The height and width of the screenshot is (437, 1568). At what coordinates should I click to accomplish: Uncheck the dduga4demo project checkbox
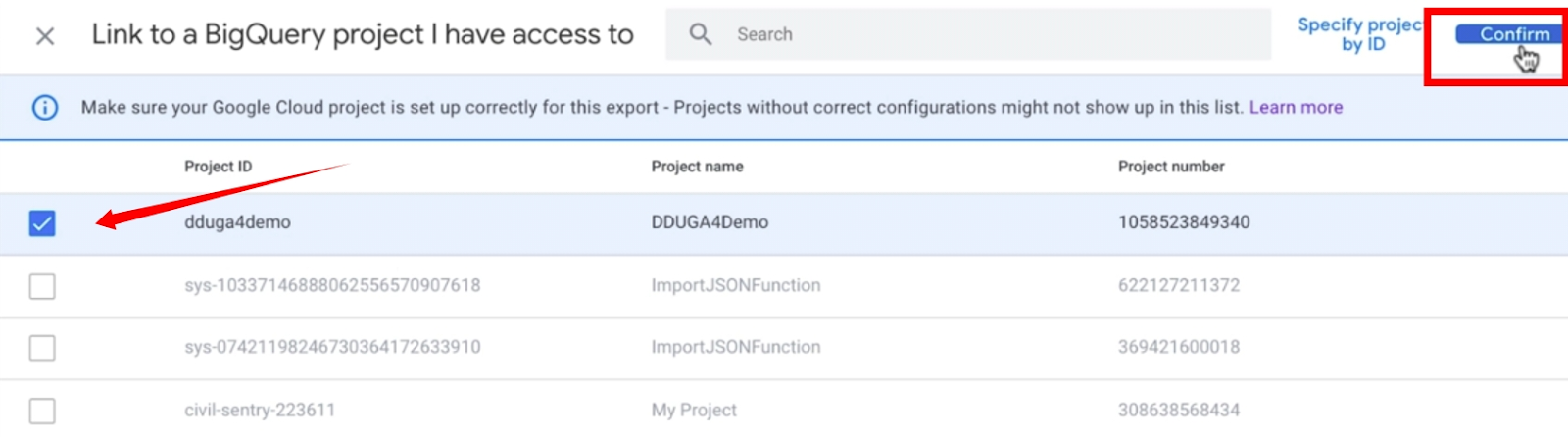pyautogui.click(x=42, y=223)
